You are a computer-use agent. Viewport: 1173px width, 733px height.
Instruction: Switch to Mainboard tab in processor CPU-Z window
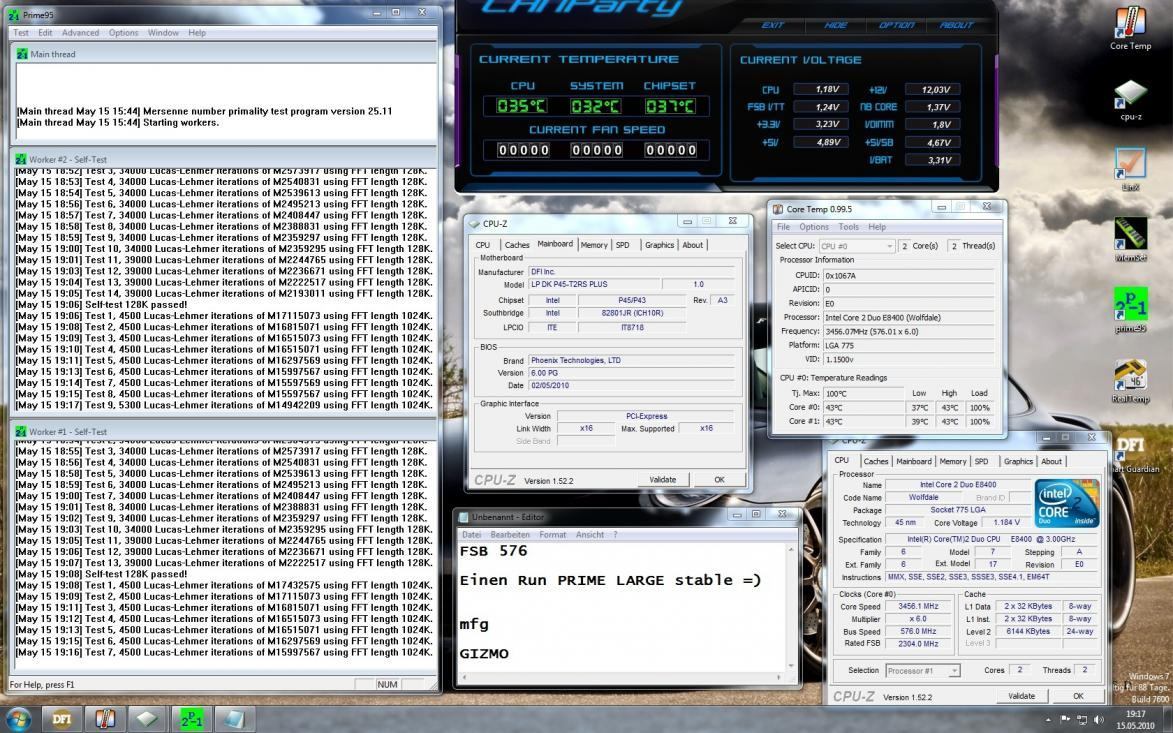pos(913,461)
